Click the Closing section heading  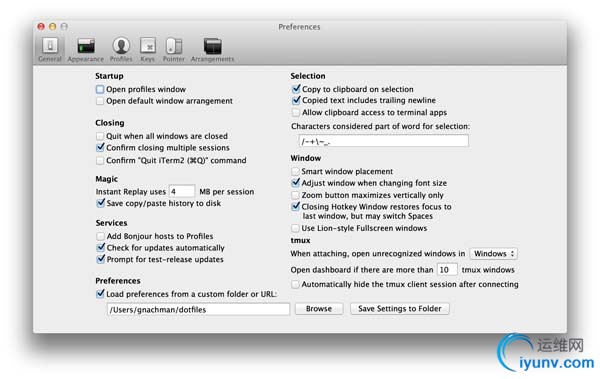coord(110,123)
